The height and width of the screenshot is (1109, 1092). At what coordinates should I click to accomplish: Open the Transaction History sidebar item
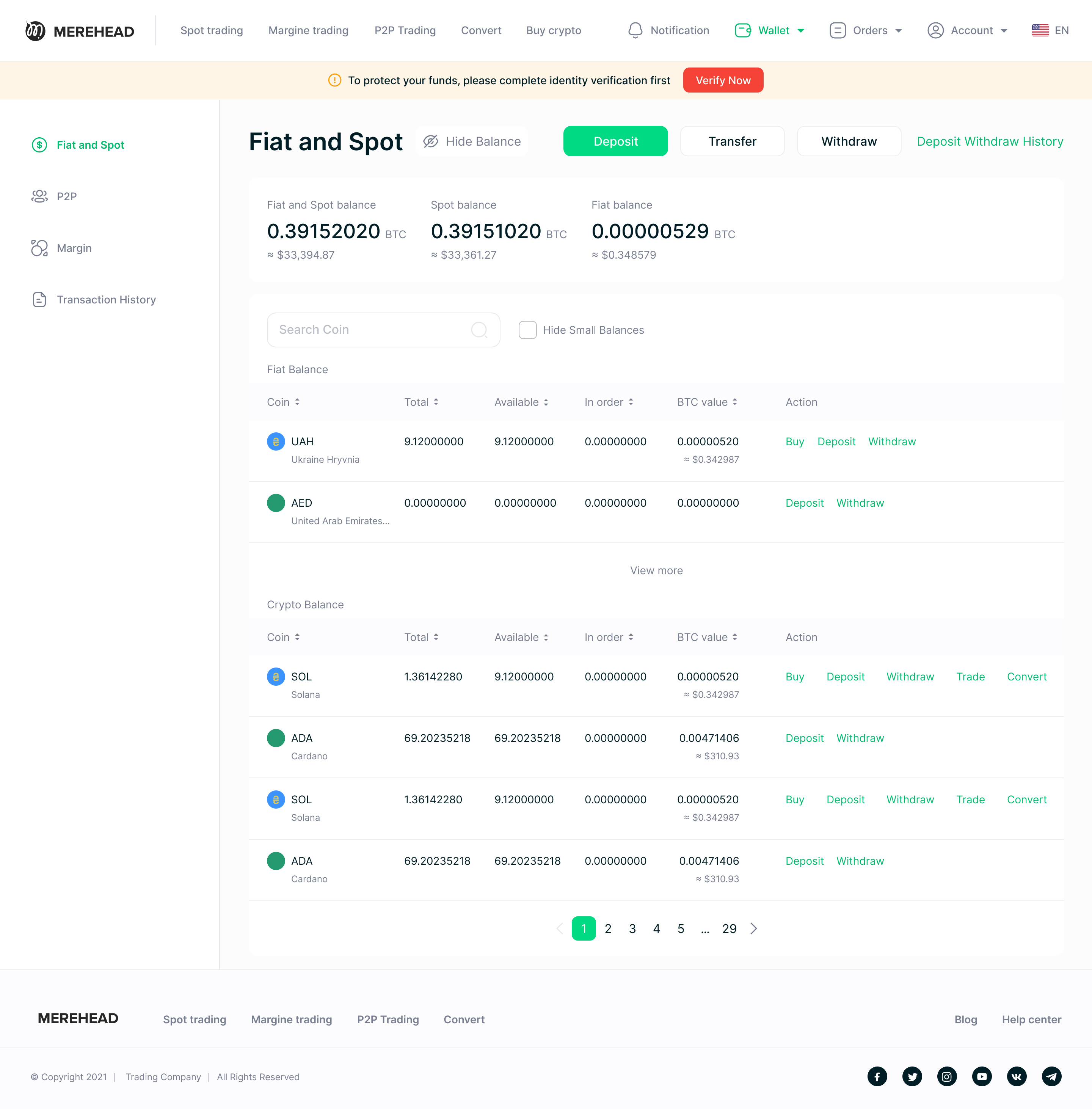pyautogui.click(x=106, y=300)
